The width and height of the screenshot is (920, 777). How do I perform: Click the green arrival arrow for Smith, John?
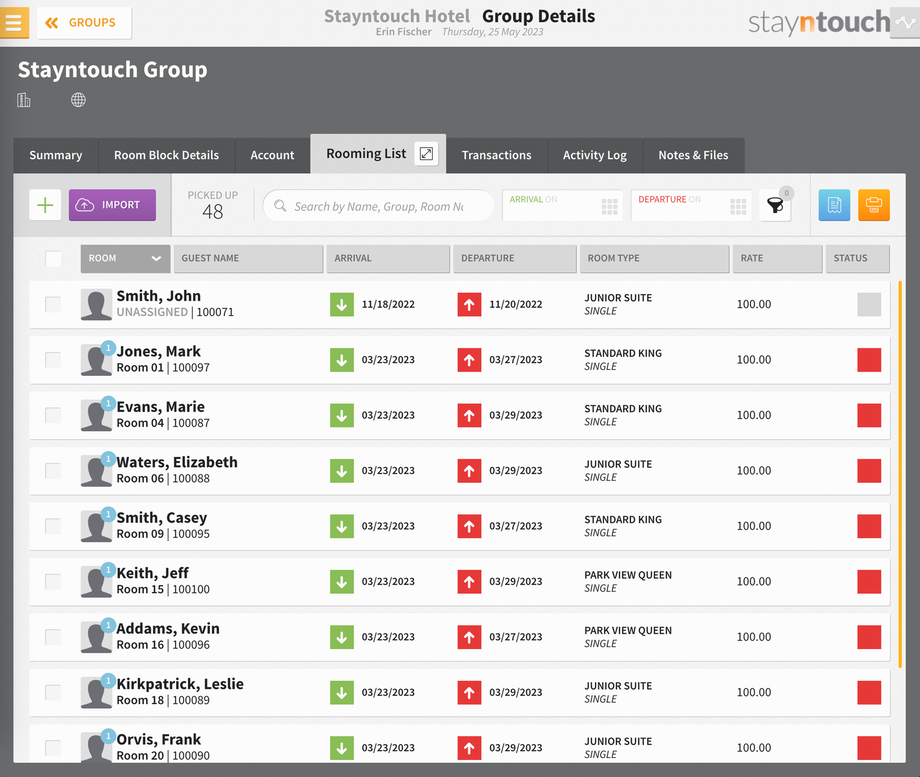[x=341, y=305]
